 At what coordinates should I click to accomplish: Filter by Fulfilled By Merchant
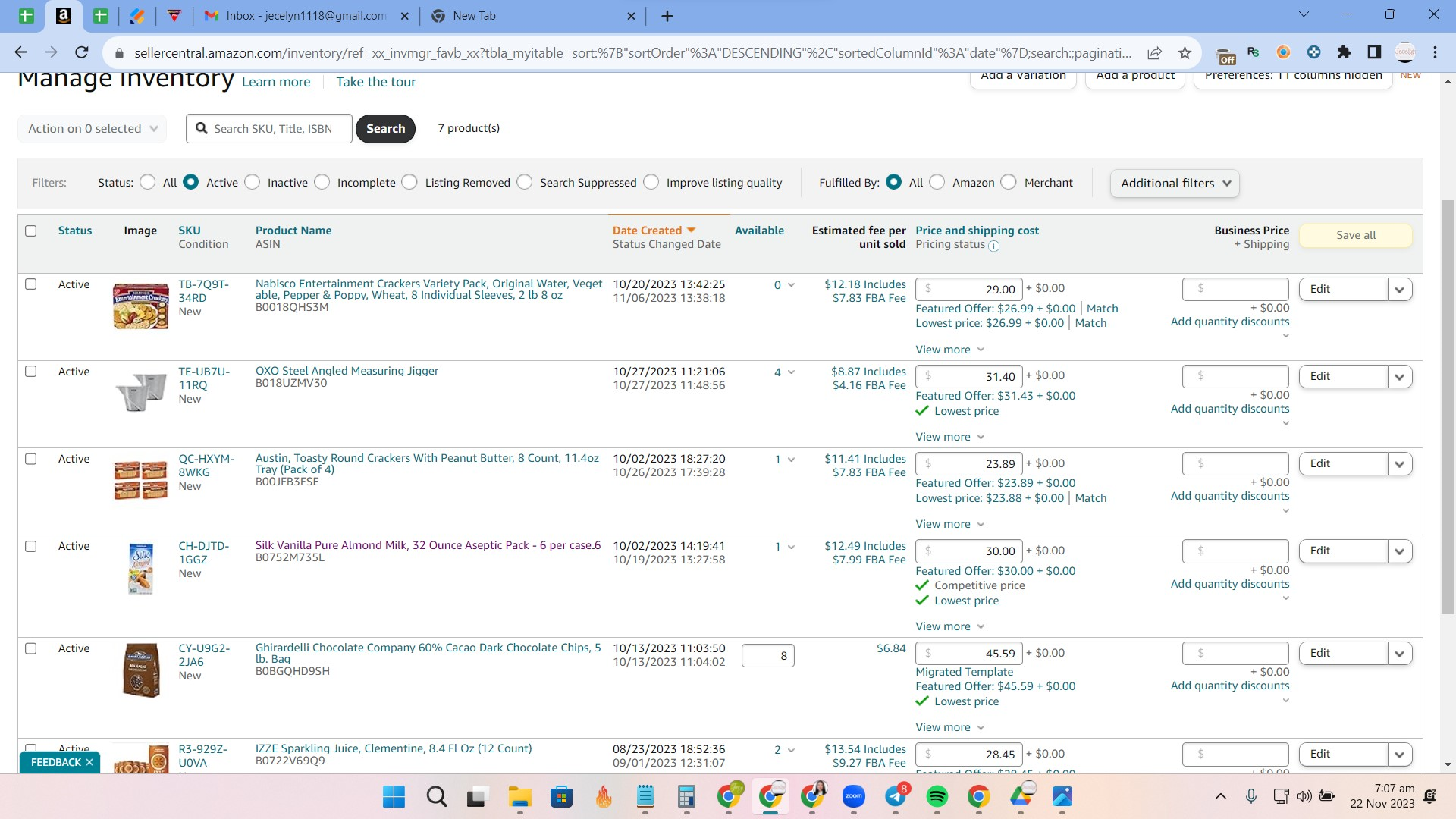[x=1009, y=182]
